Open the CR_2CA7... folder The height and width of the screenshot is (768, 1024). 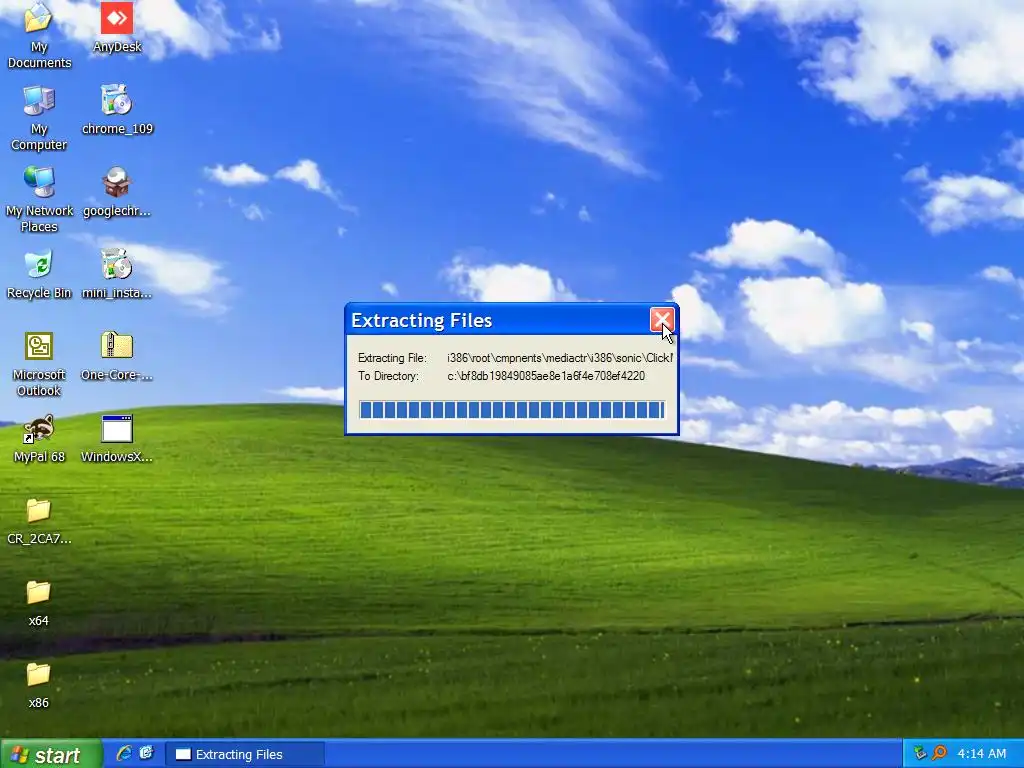39,520
